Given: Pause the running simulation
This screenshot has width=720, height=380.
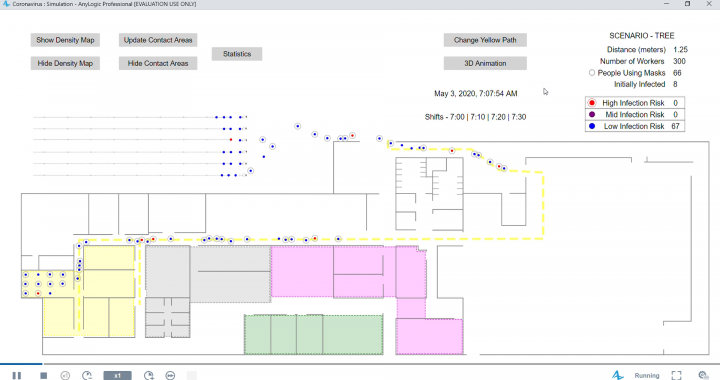Looking at the screenshot, I should [x=17, y=375].
